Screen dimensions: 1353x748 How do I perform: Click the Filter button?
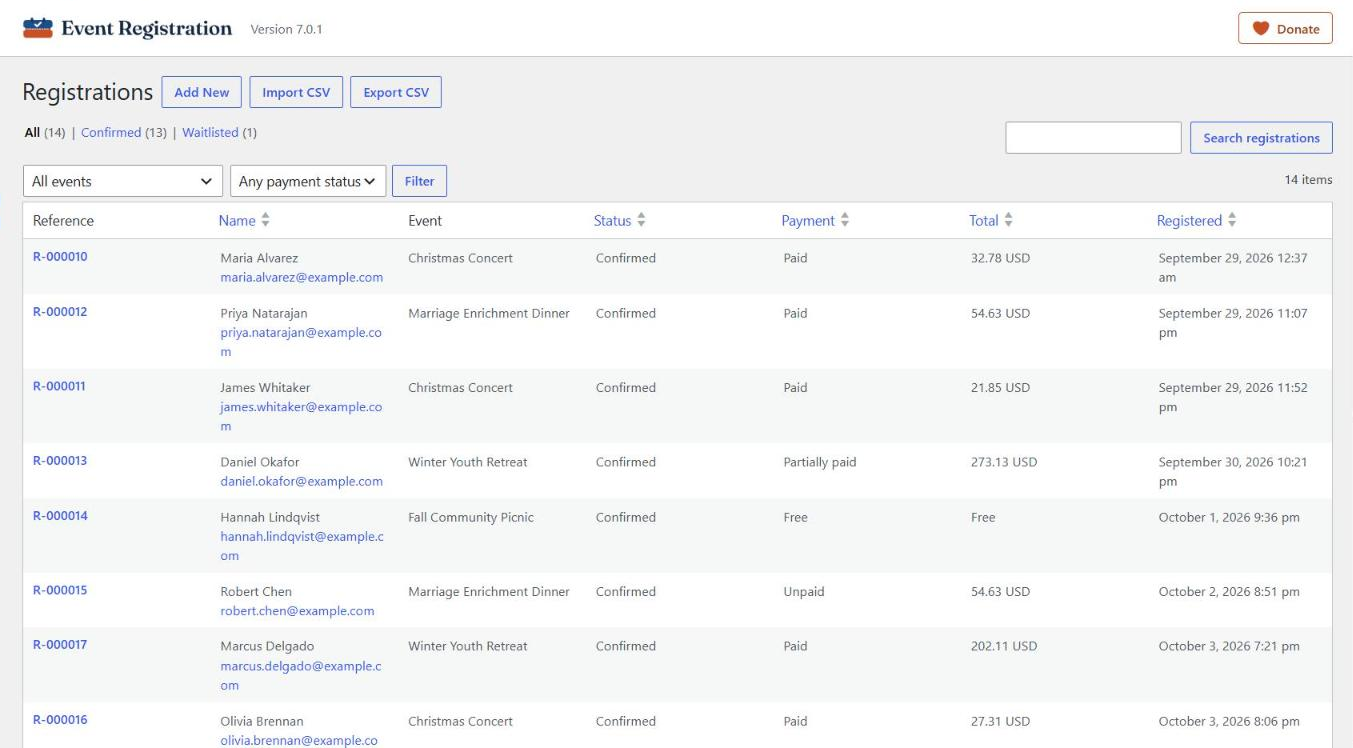pyautogui.click(x=420, y=181)
